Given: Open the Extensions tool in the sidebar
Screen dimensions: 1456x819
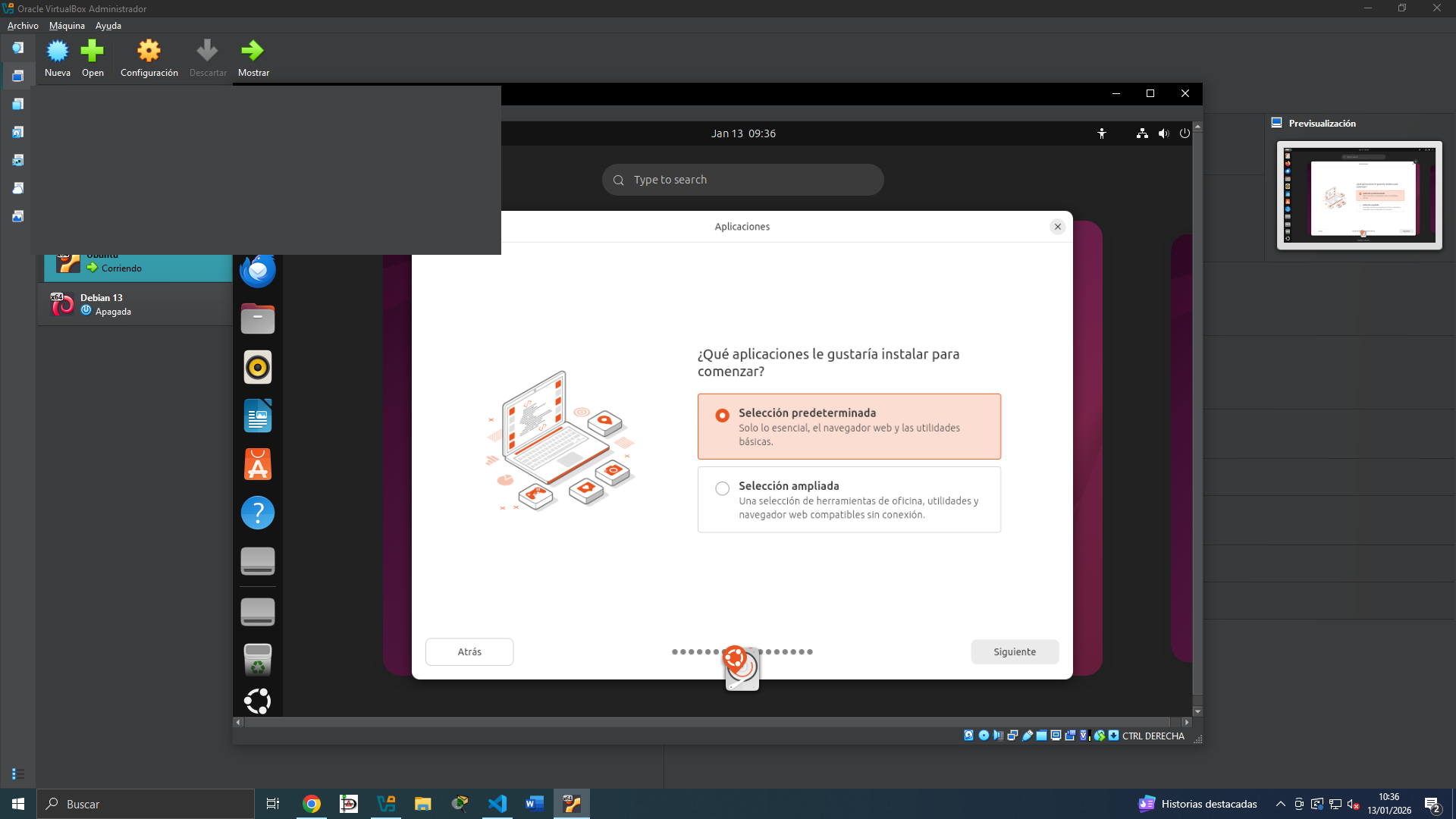Looking at the screenshot, I should coord(17,104).
